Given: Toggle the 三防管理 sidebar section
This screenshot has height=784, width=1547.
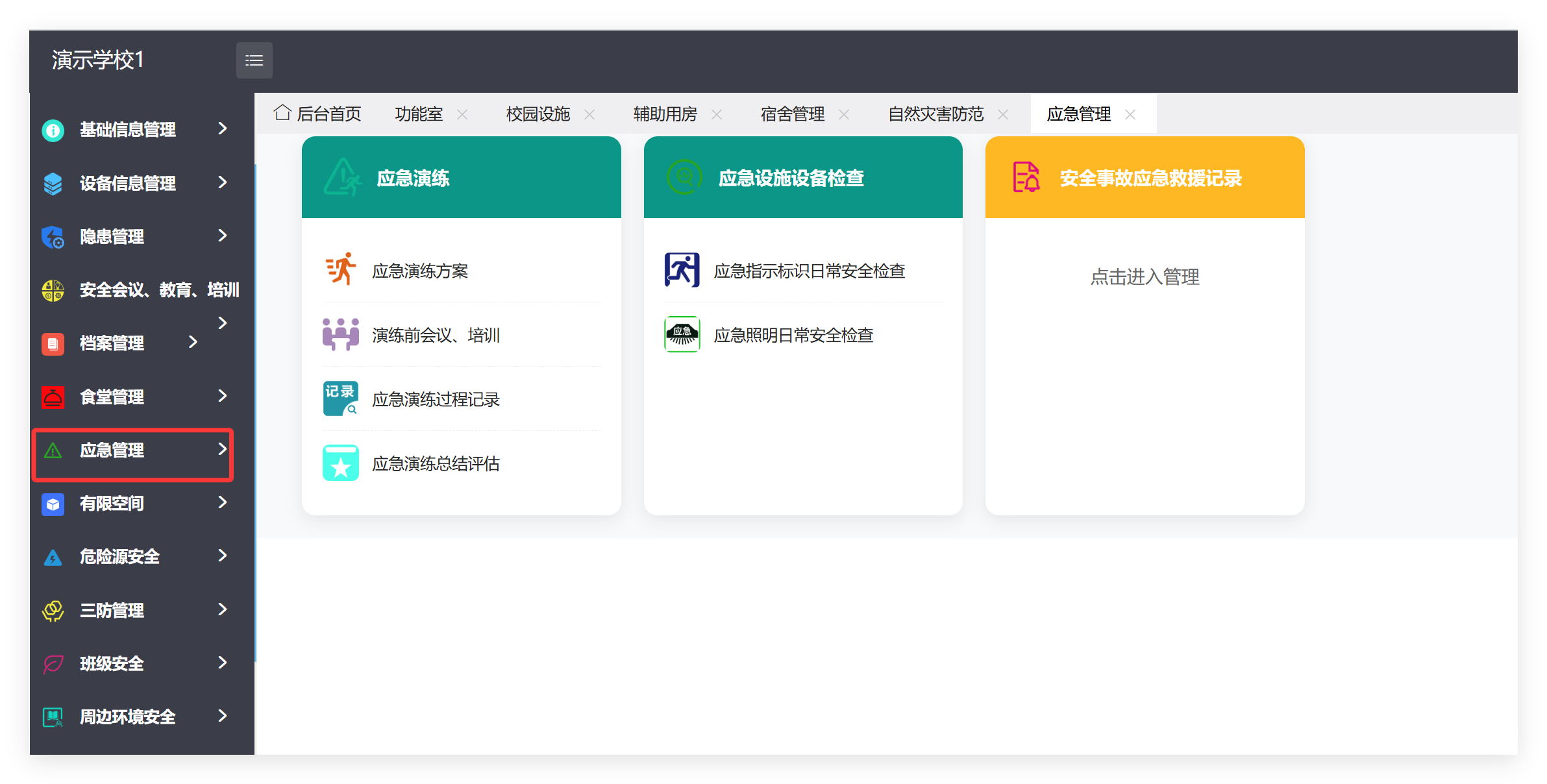Looking at the screenshot, I should point(112,609).
